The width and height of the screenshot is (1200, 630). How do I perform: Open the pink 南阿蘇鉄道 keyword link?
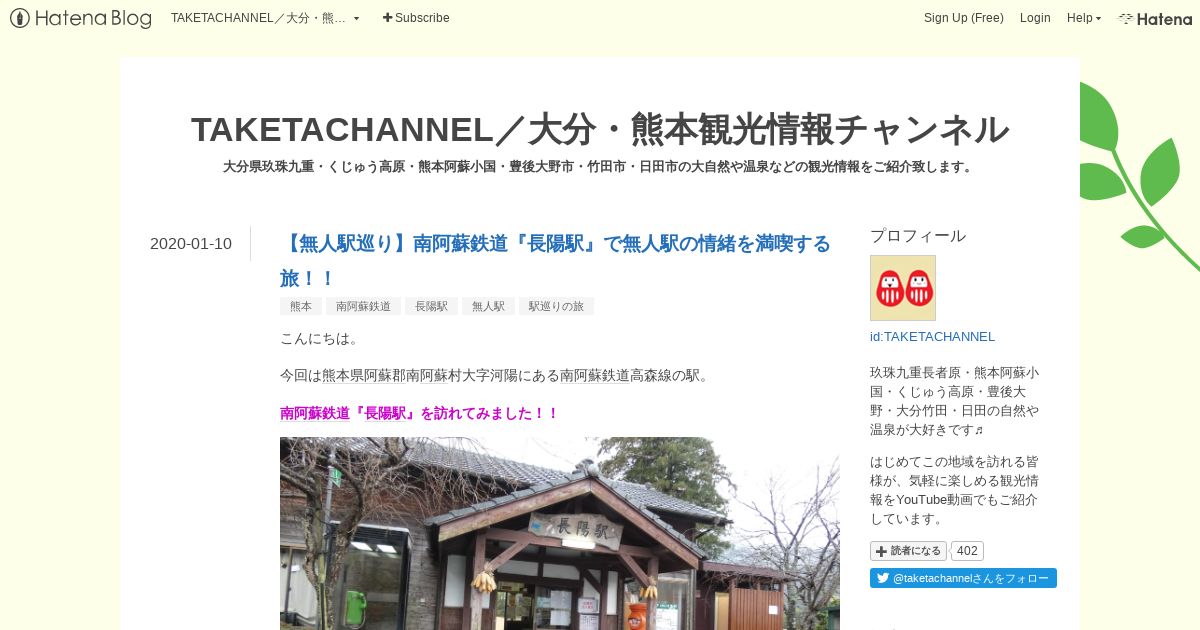[315, 413]
